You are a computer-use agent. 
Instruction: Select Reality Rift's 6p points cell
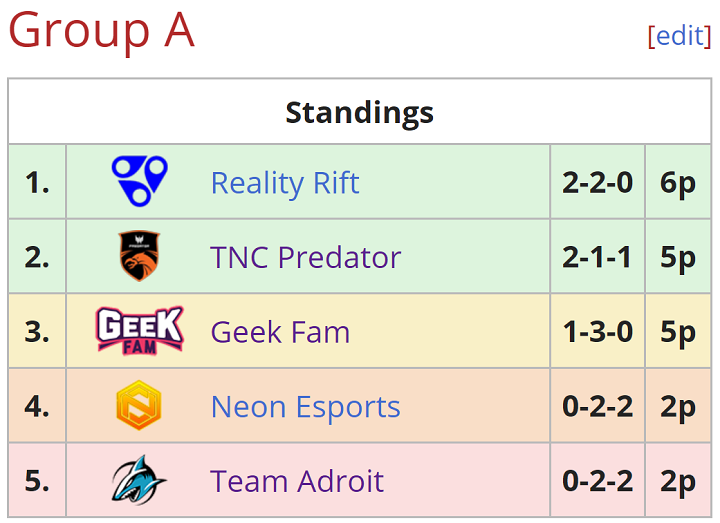[678, 182]
